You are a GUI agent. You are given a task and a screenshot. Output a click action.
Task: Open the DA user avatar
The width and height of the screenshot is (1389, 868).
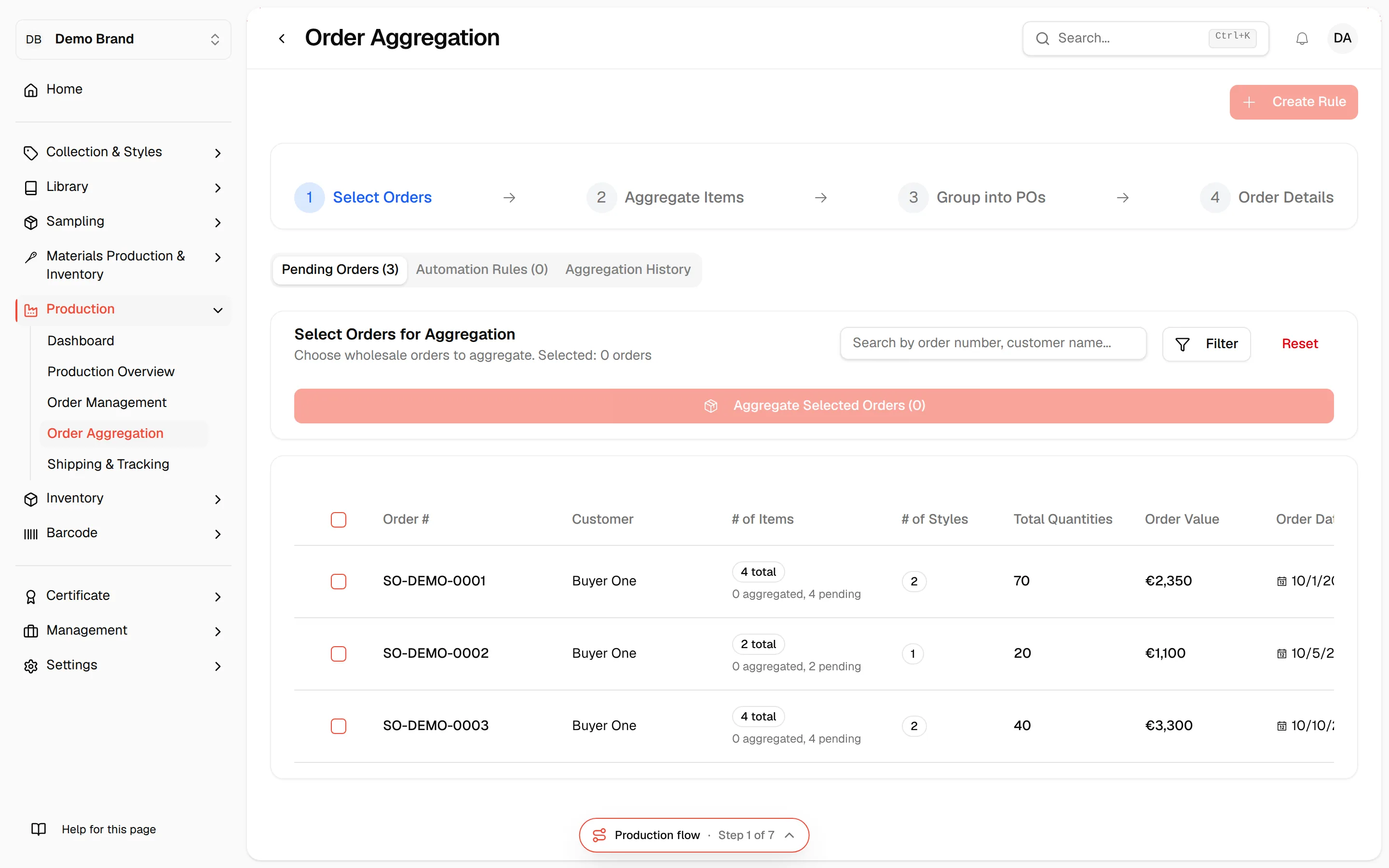pyautogui.click(x=1342, y=39)
